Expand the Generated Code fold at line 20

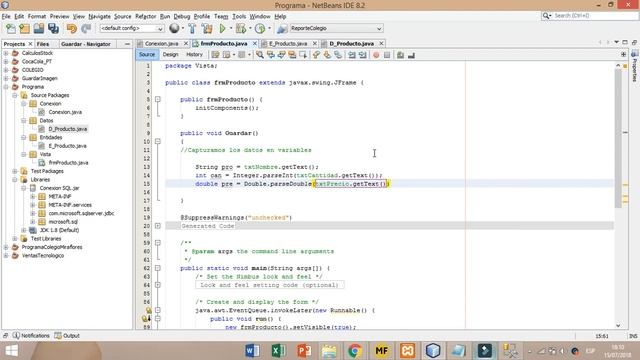pos(158,226)
